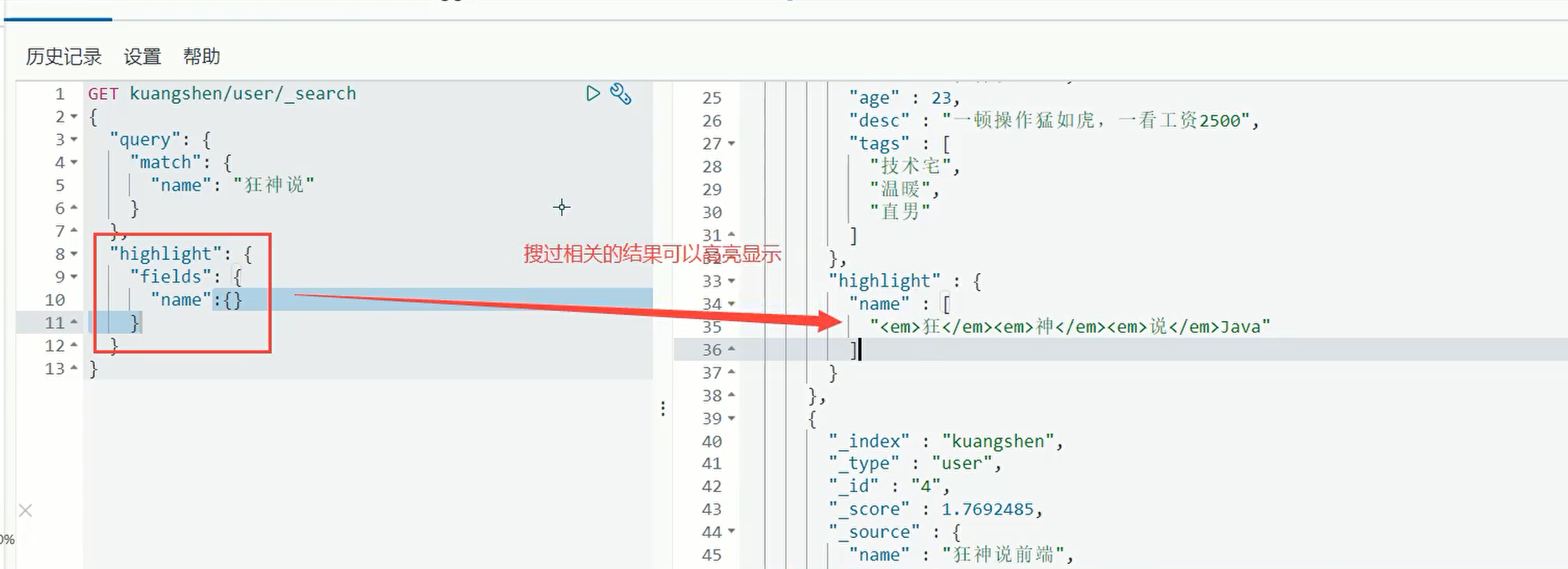Image resolution: width=1568 pixels, height=569 pixels.
Task: Collapse name array fold on output line 34
Action: pos(731,304)
